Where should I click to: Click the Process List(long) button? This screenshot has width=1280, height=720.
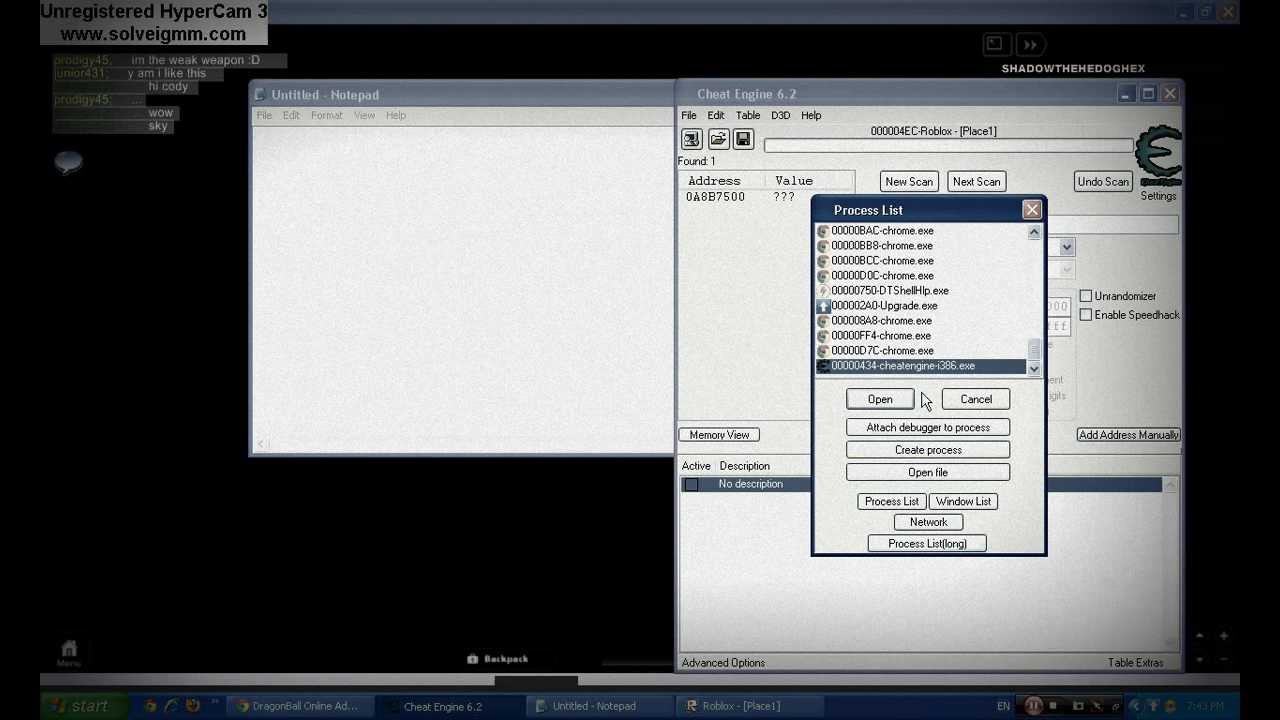click(927, 544)
